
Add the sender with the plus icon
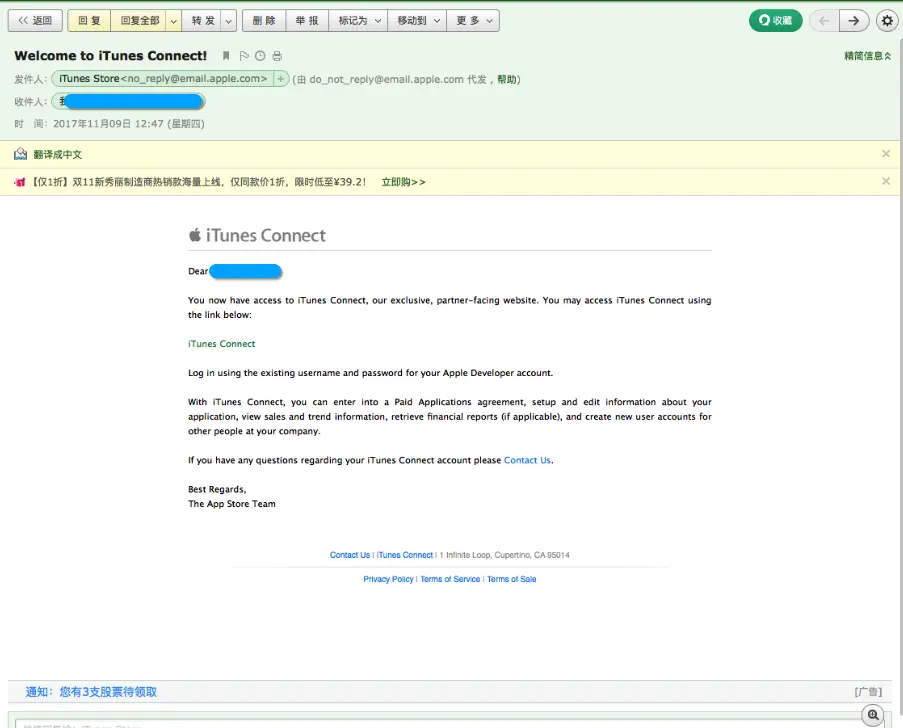click(280, 79)
